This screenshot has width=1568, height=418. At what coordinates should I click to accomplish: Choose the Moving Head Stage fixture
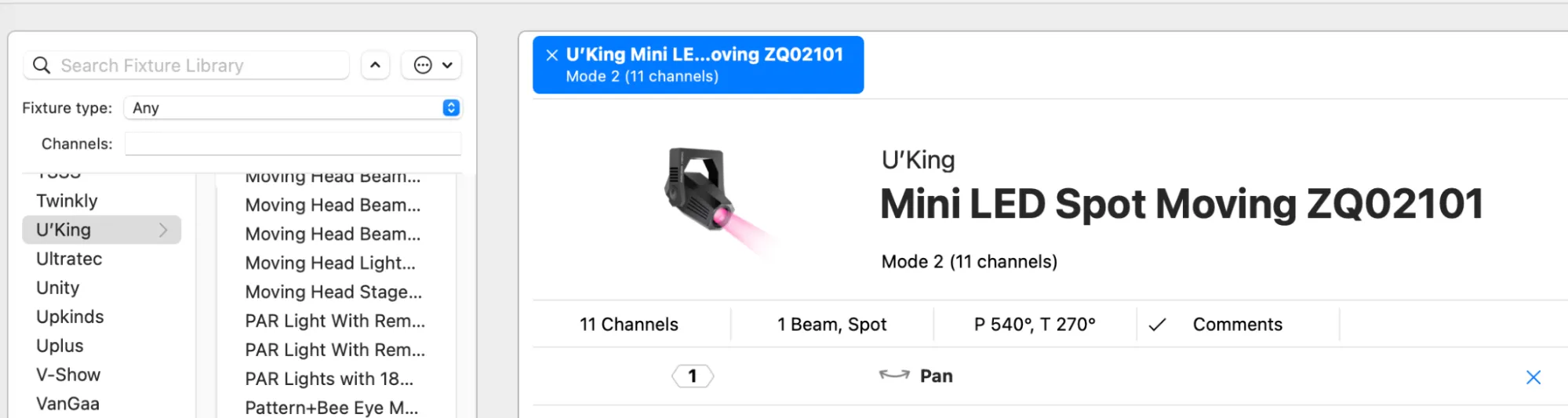[x=333, y=293]
